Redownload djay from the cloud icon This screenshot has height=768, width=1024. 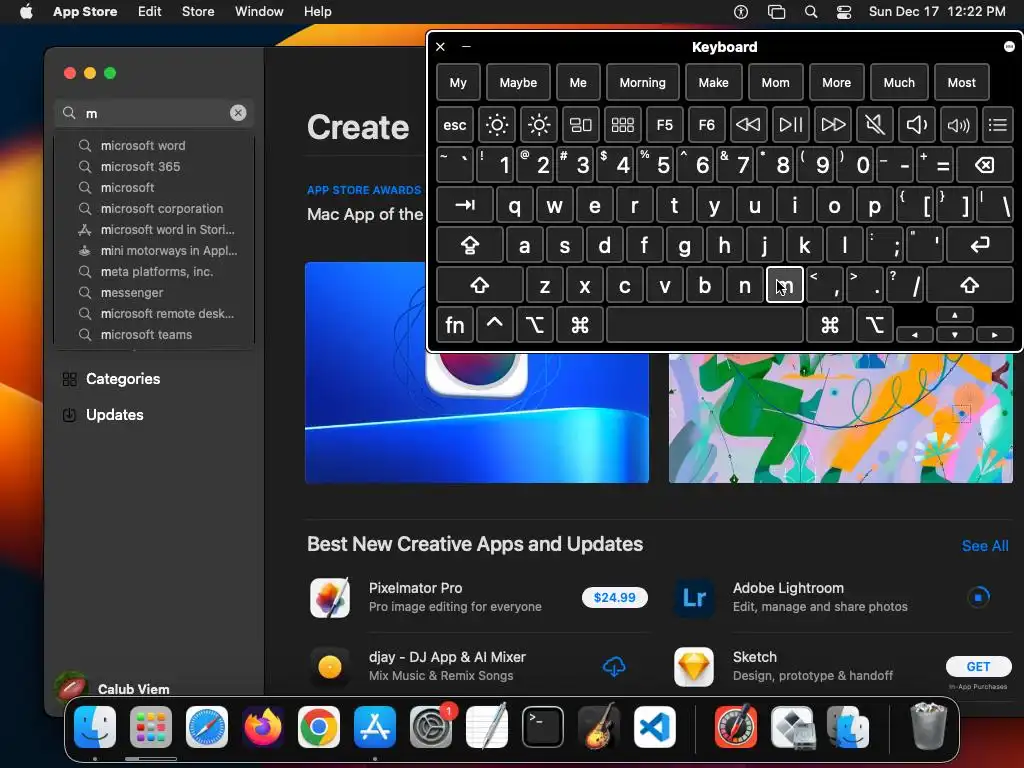pos(614,667)
